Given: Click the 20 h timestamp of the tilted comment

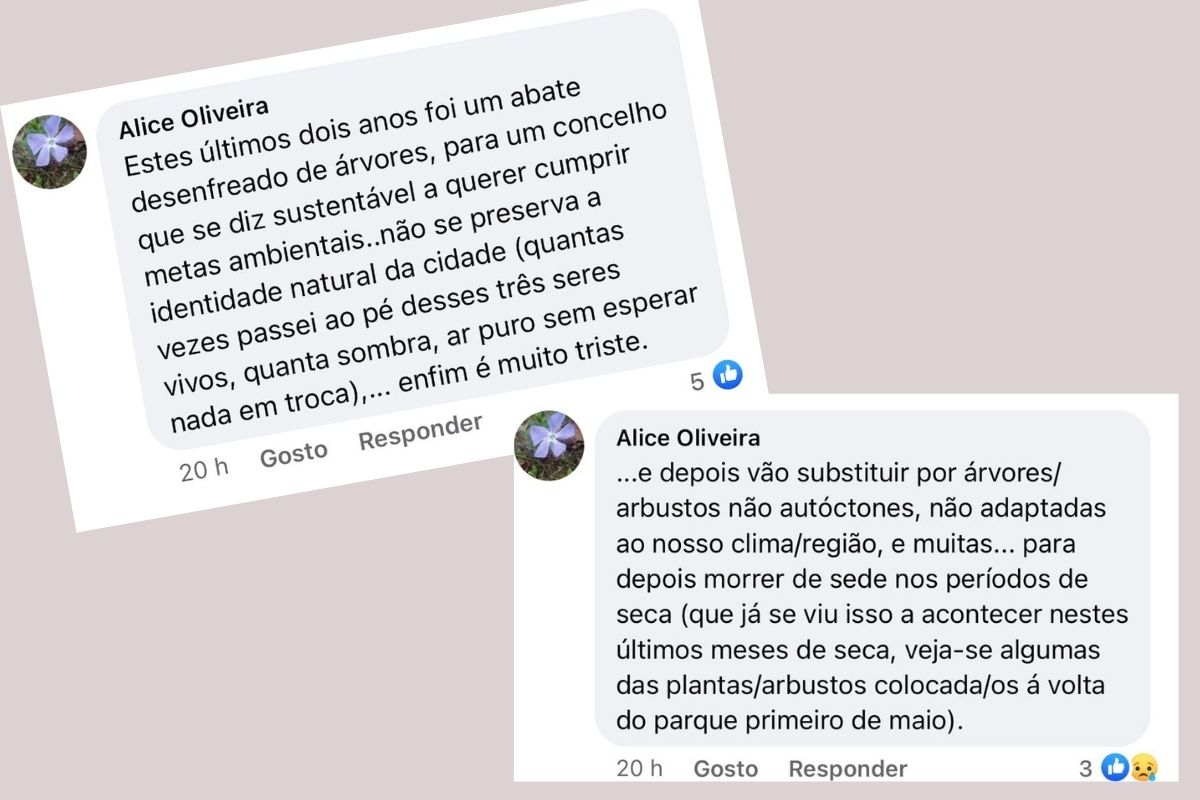Looking at the screenshot, I should click(x=204, y=469).
